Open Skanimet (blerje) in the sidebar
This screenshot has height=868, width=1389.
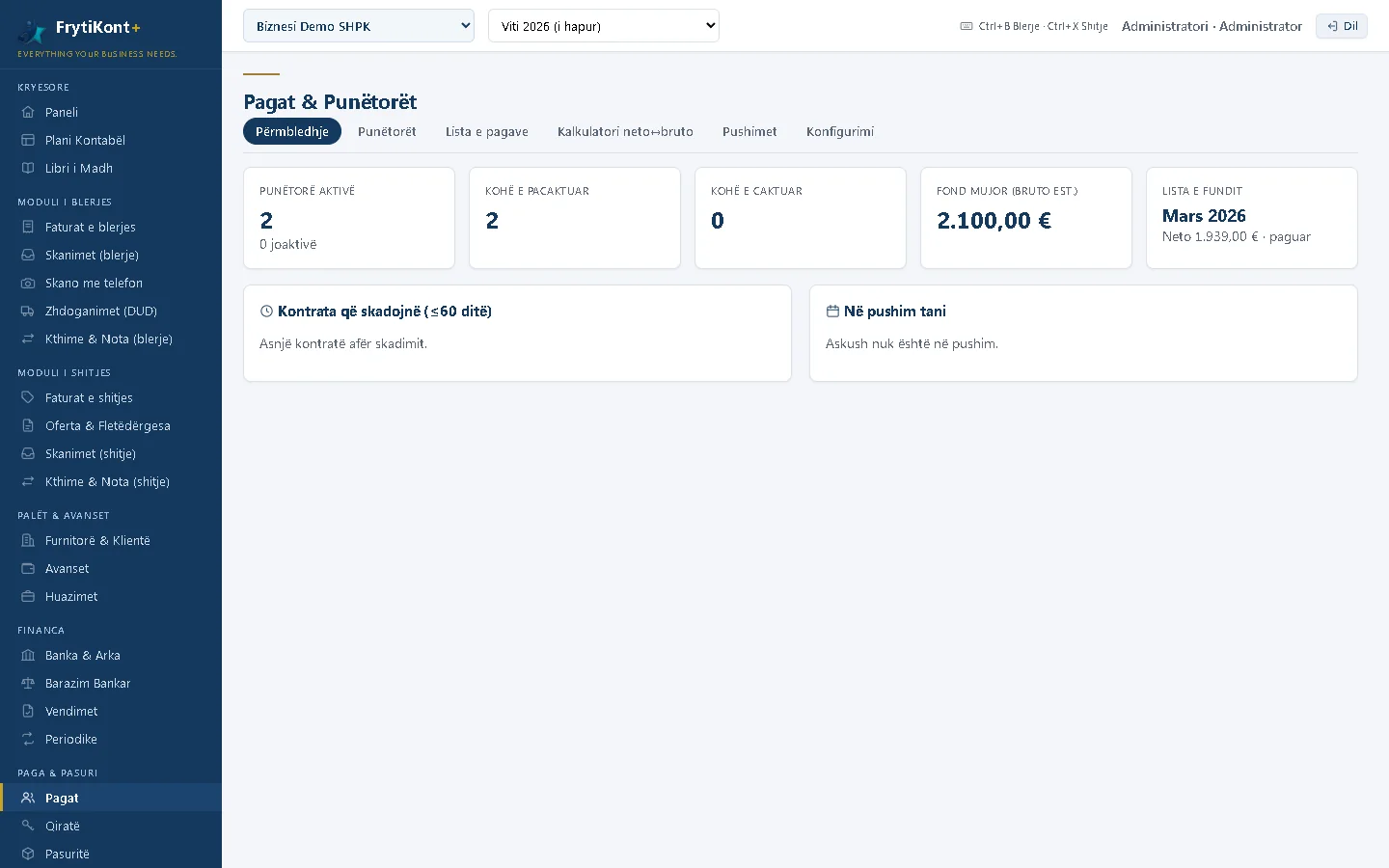click(111, 255)
